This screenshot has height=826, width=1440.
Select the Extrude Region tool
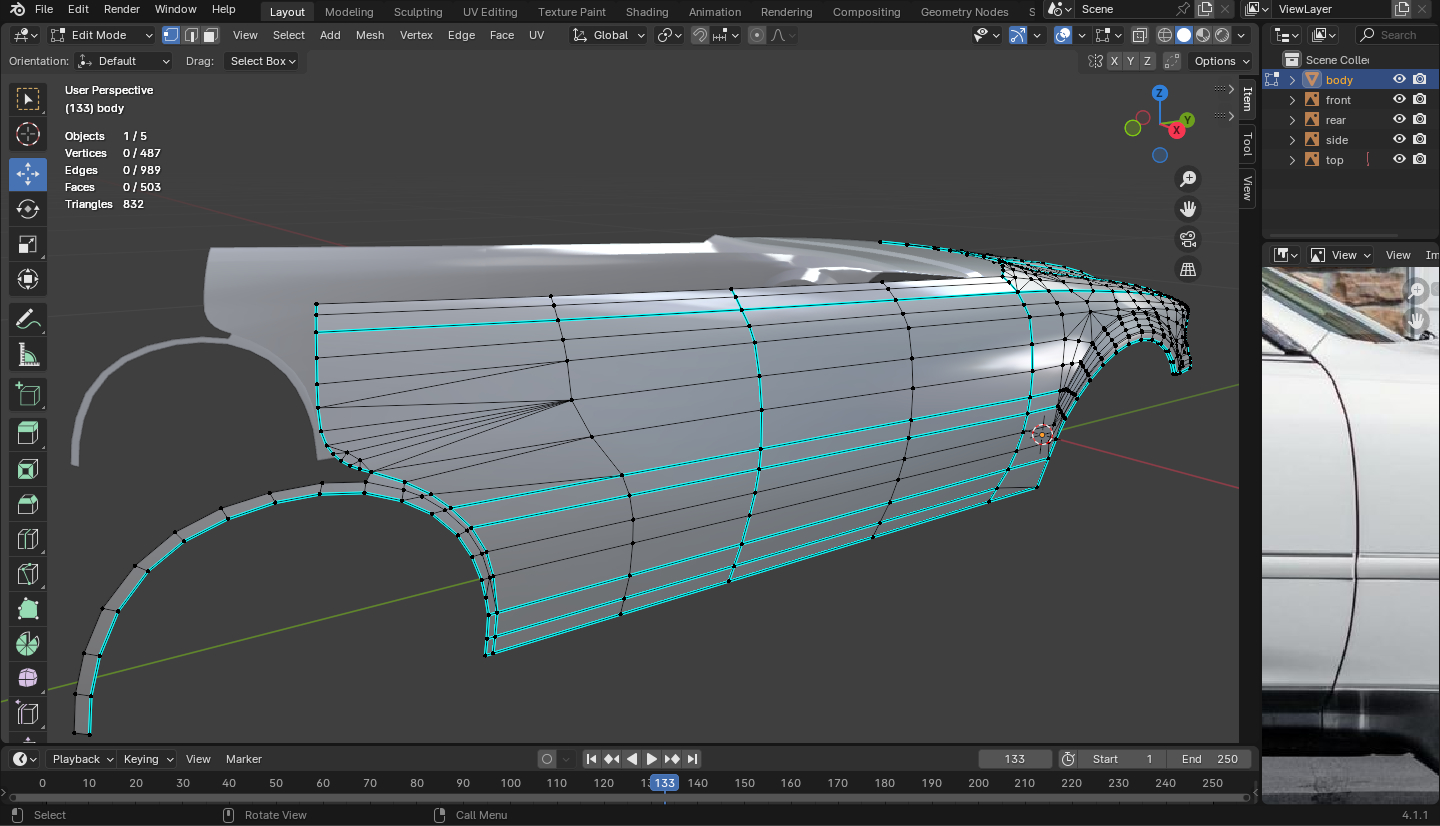point(28,432)
